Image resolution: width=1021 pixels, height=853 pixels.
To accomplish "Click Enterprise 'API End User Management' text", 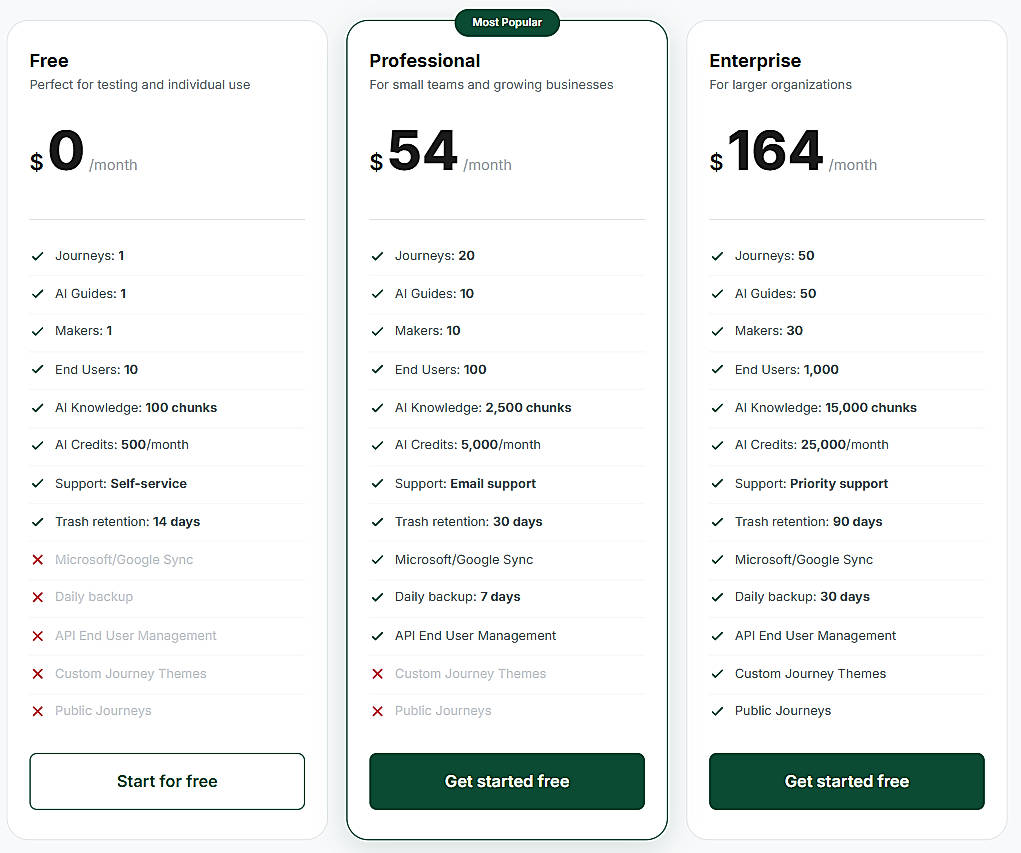I will [x=815, y=636].
